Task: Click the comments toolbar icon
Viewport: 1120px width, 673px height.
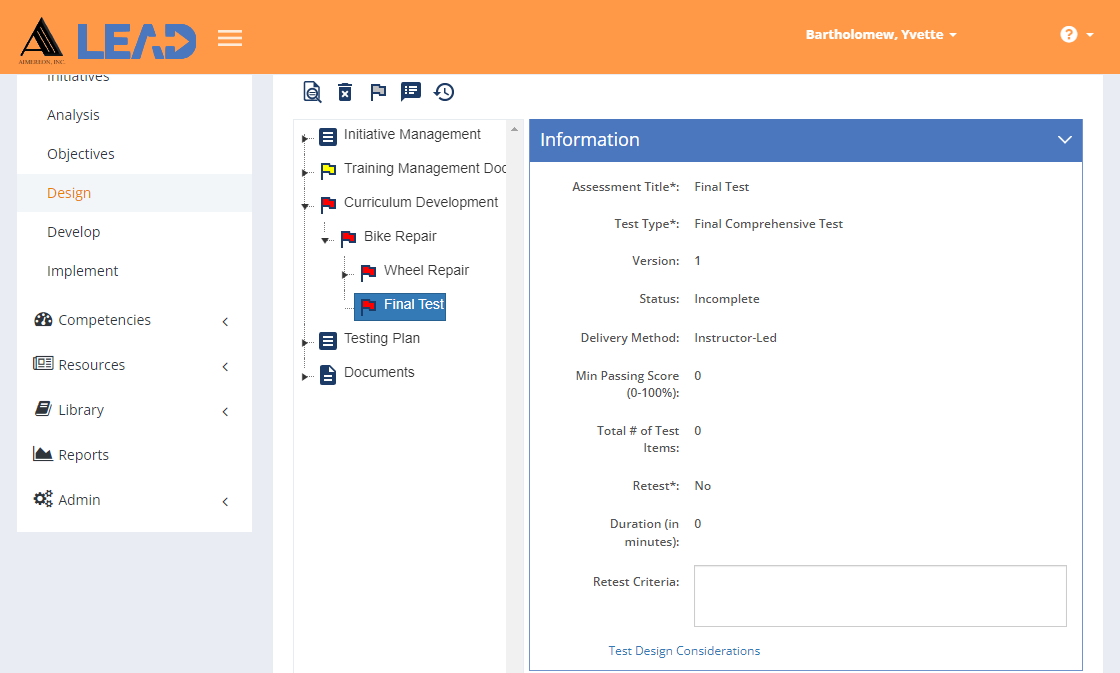Action: 411,91
